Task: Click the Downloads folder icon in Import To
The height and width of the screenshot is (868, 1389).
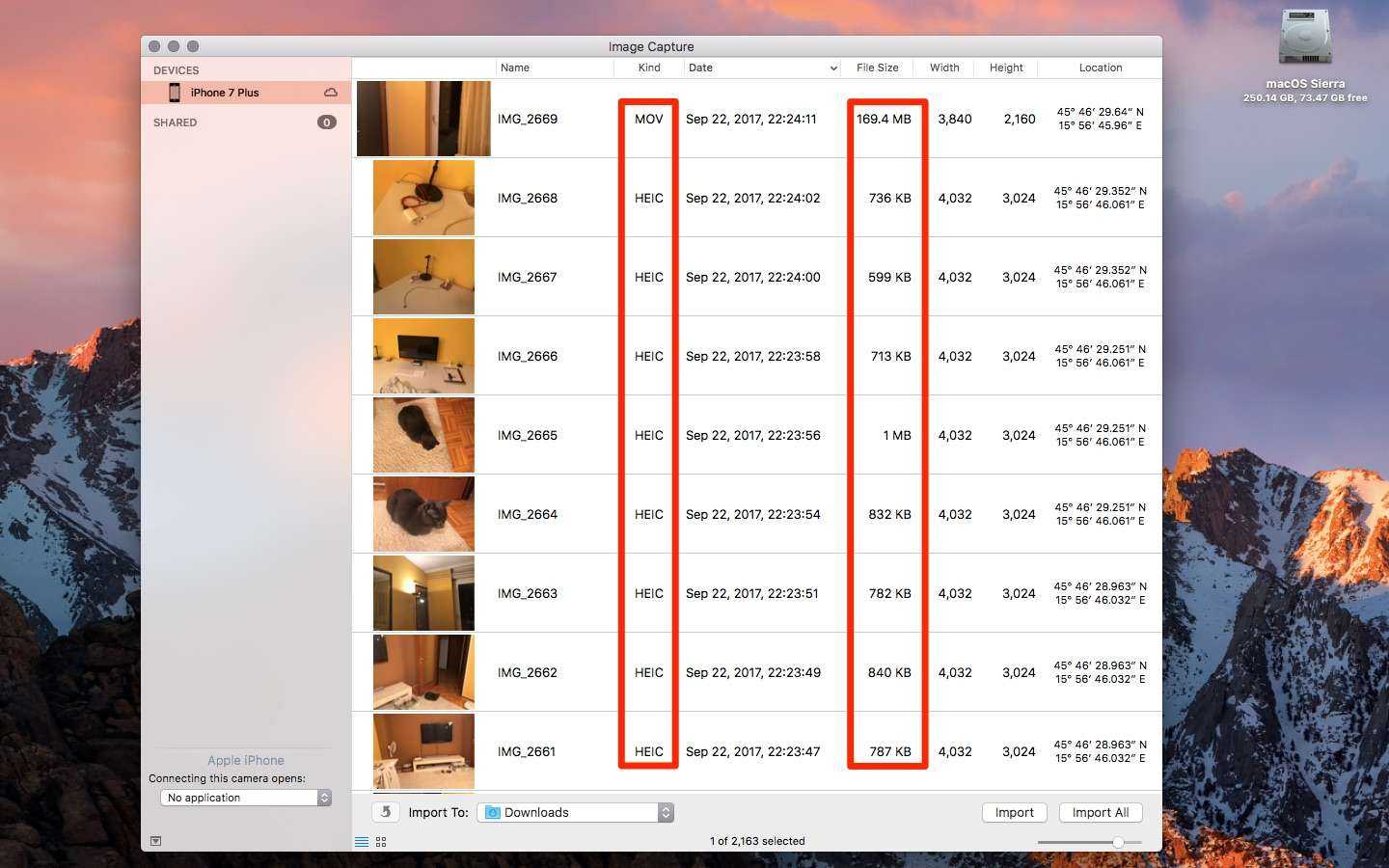Action: pos(493,813)
